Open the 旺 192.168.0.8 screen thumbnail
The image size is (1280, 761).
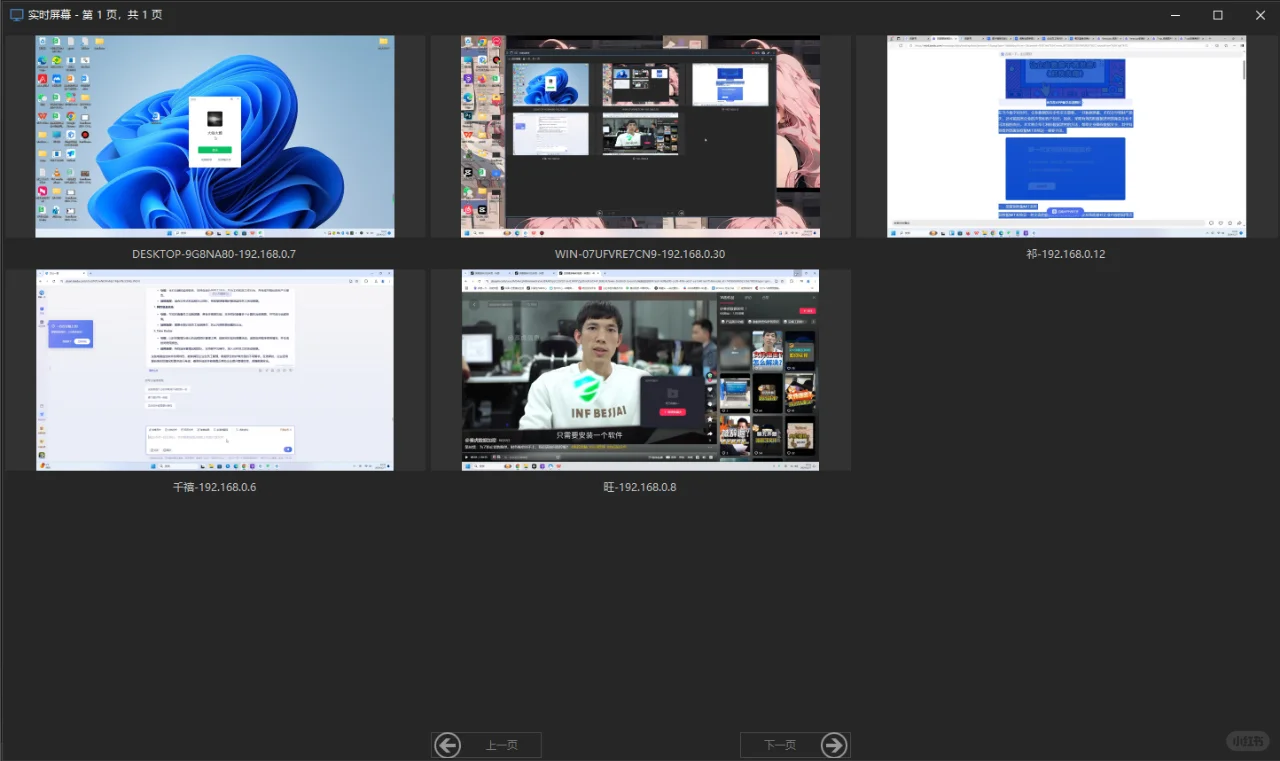(640, 370)
